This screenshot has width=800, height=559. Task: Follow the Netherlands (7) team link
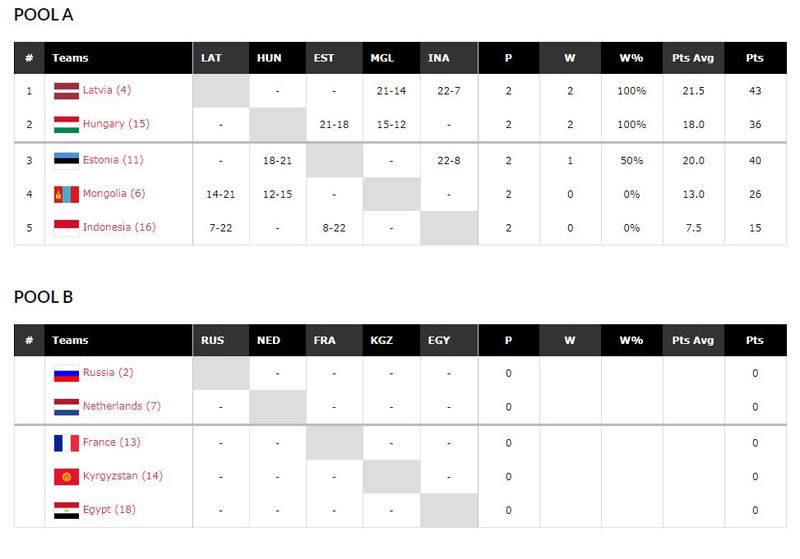[121, 406]
